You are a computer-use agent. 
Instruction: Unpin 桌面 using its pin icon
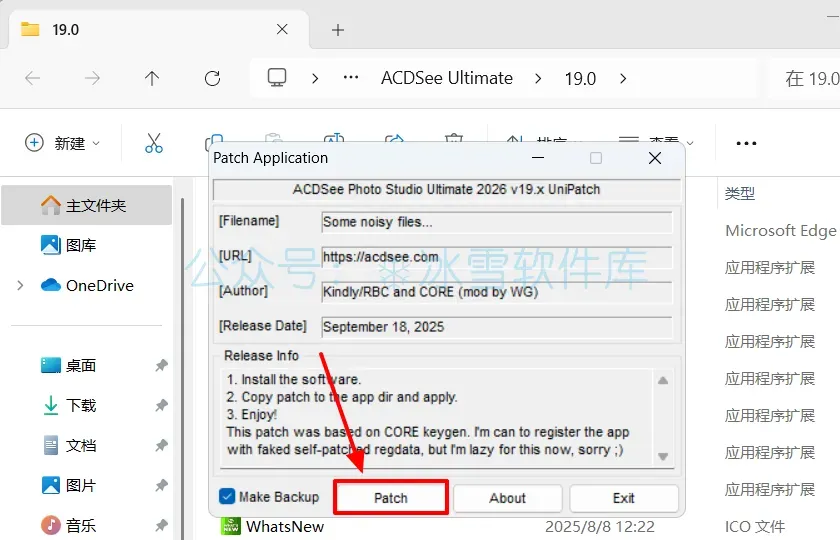pyautogui.click(x=161, y=365)
